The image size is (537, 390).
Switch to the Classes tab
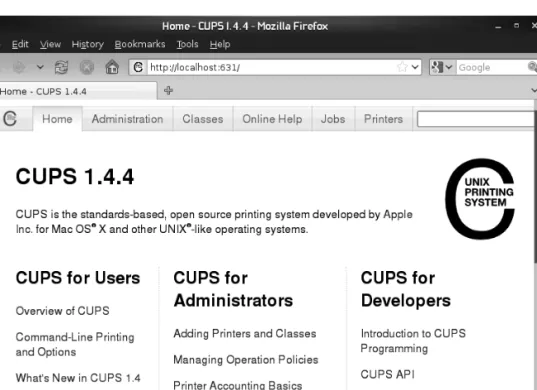click(x=203, y=119)
